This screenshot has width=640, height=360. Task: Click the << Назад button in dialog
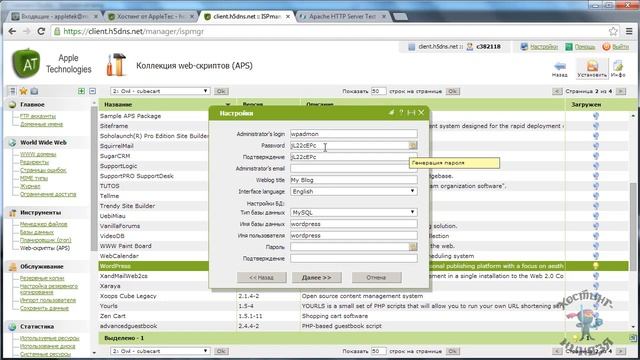point(262,278)
